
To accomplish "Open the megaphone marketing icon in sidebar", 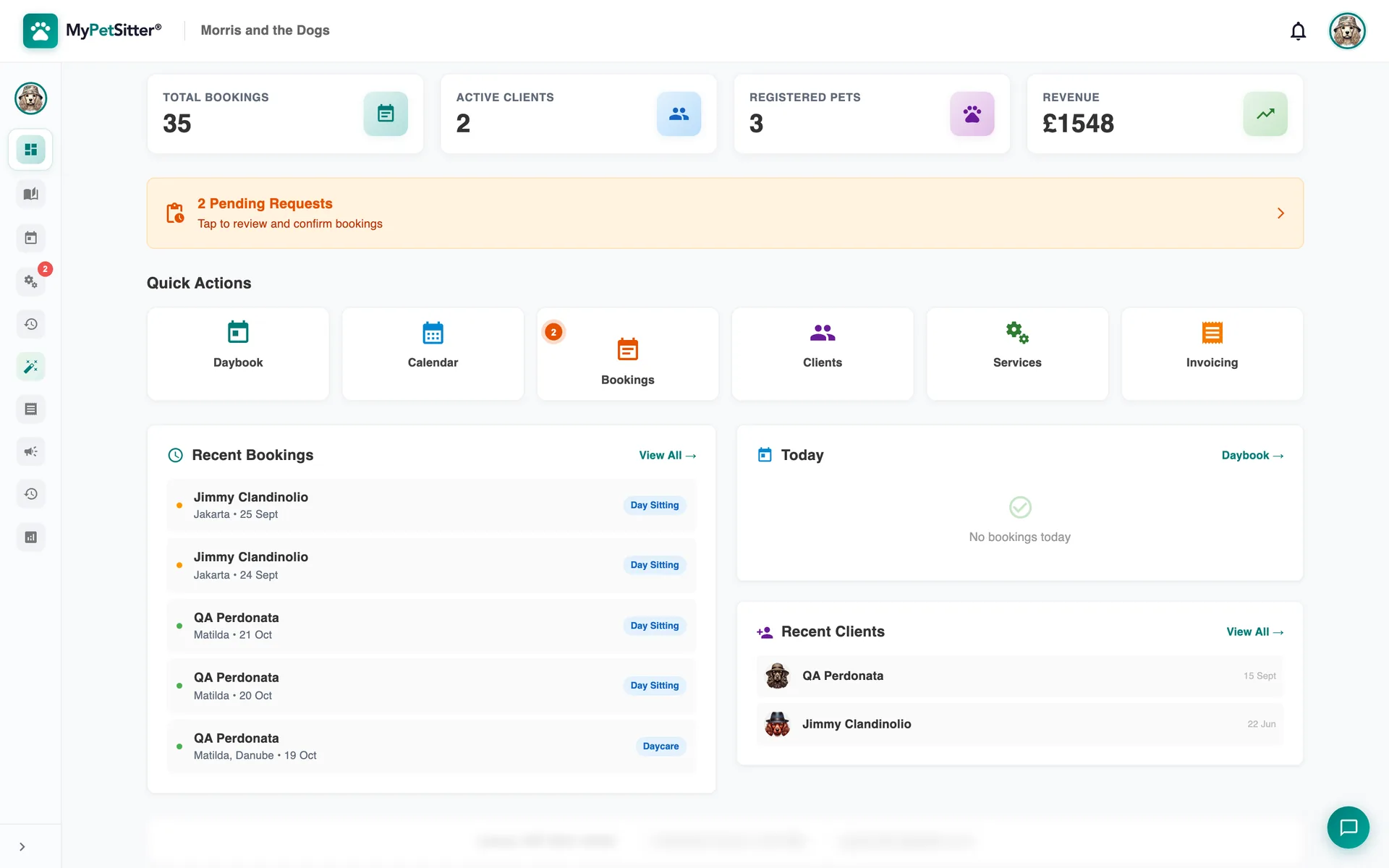I will click(x=30, y=452).
